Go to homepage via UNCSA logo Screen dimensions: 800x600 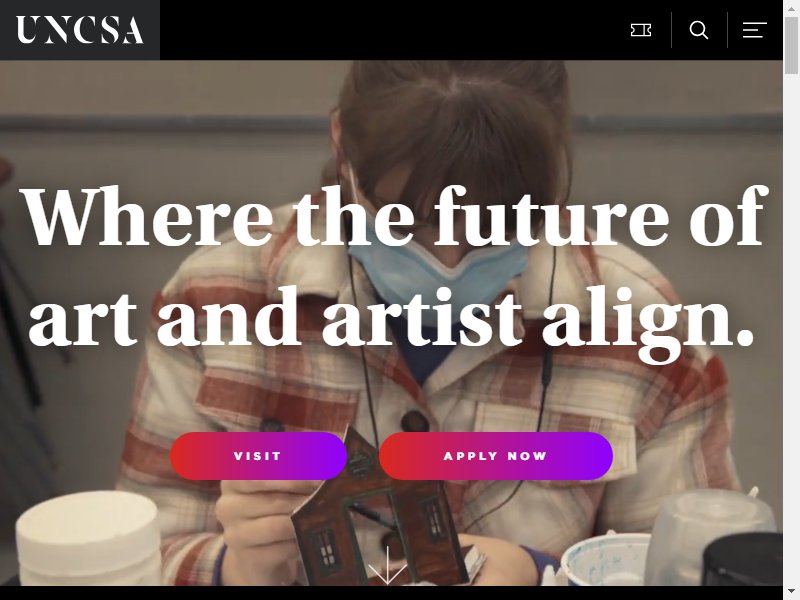click(80, 30)
